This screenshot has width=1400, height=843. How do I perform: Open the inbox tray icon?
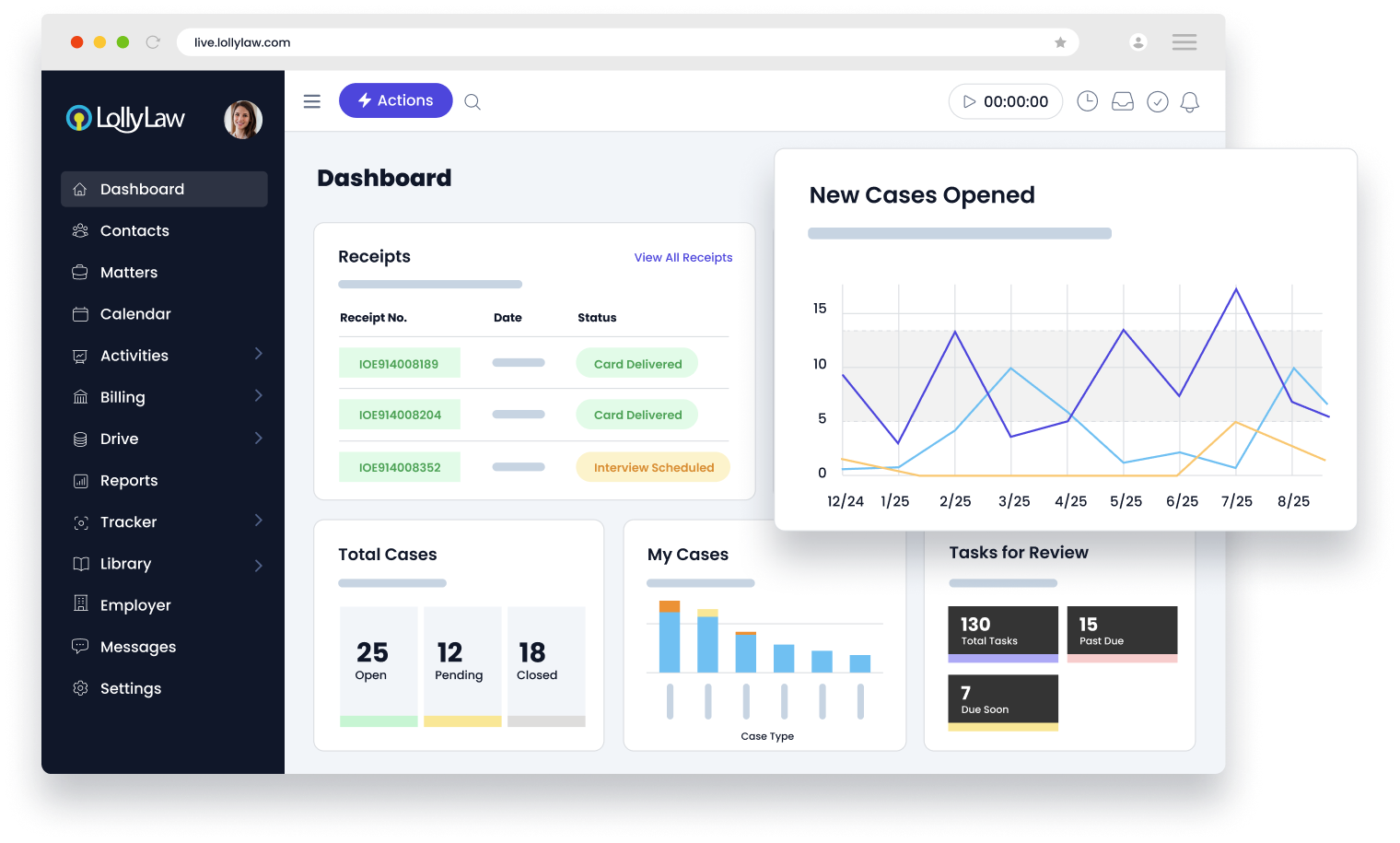click(1122, 101)
